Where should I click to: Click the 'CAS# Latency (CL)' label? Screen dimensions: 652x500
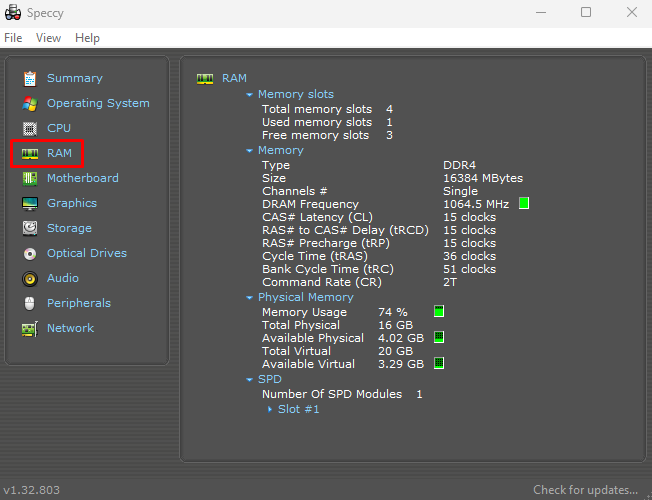[317, 217]
